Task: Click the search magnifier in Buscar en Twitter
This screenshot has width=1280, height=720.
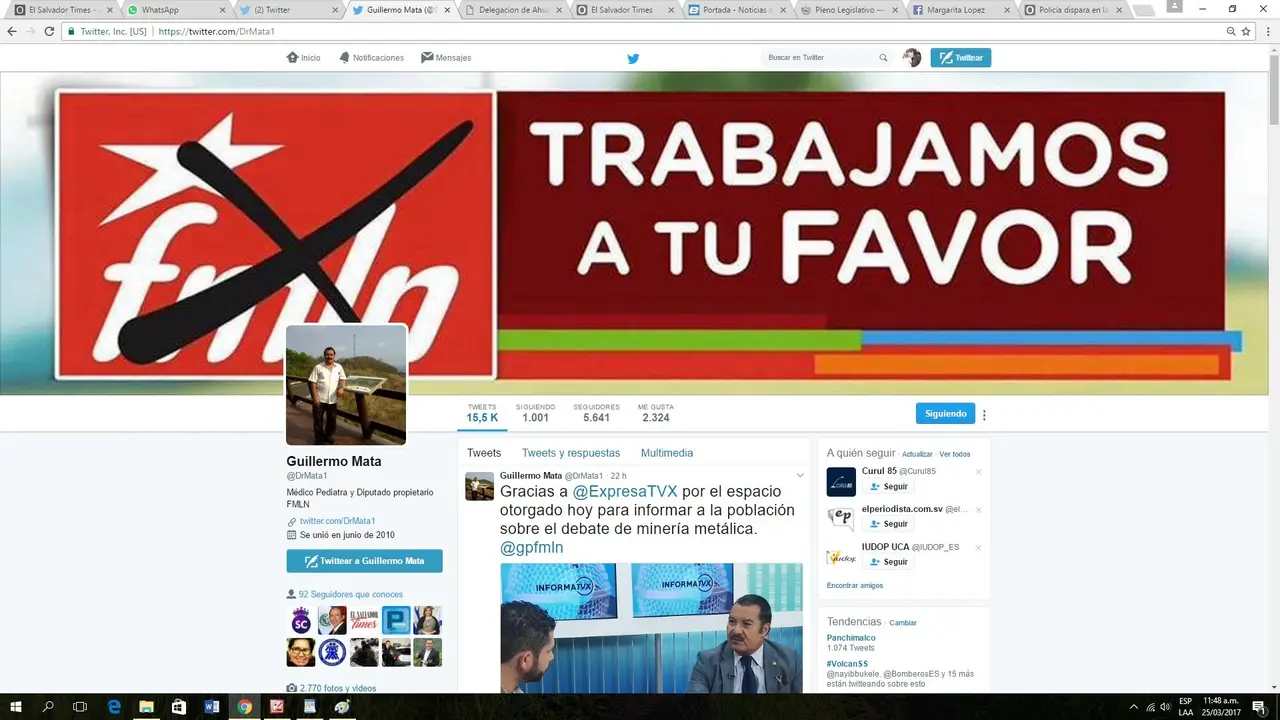Action: click(x=883, y=58)
